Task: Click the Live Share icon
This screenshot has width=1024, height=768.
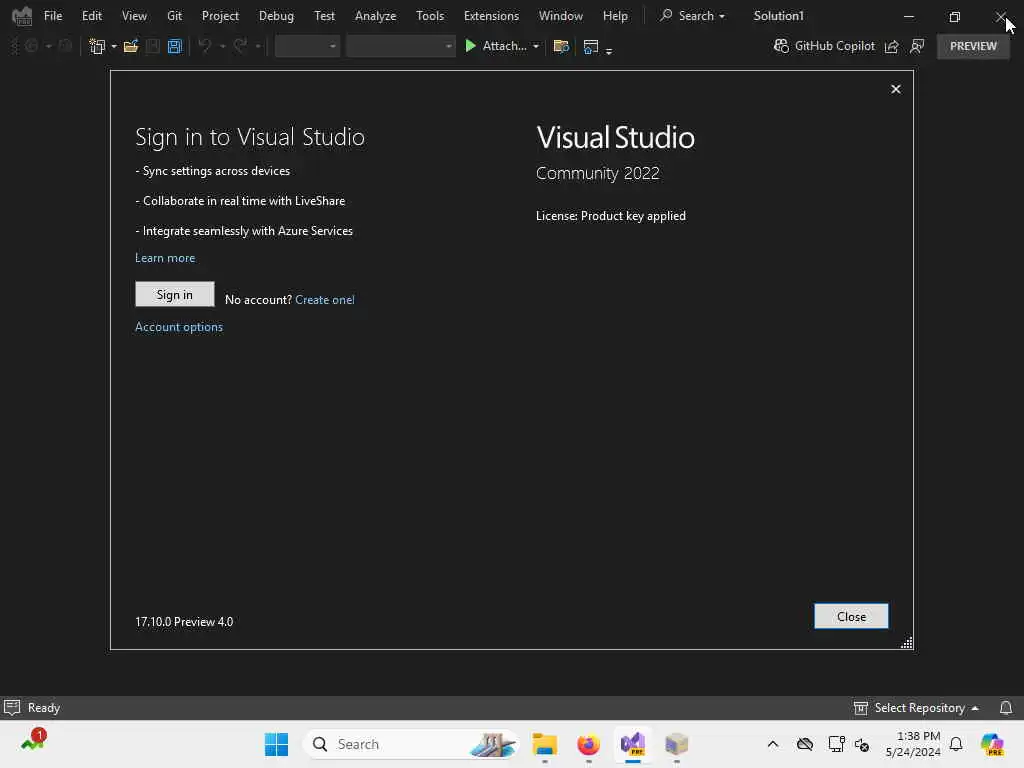Action: coord(891,46)
